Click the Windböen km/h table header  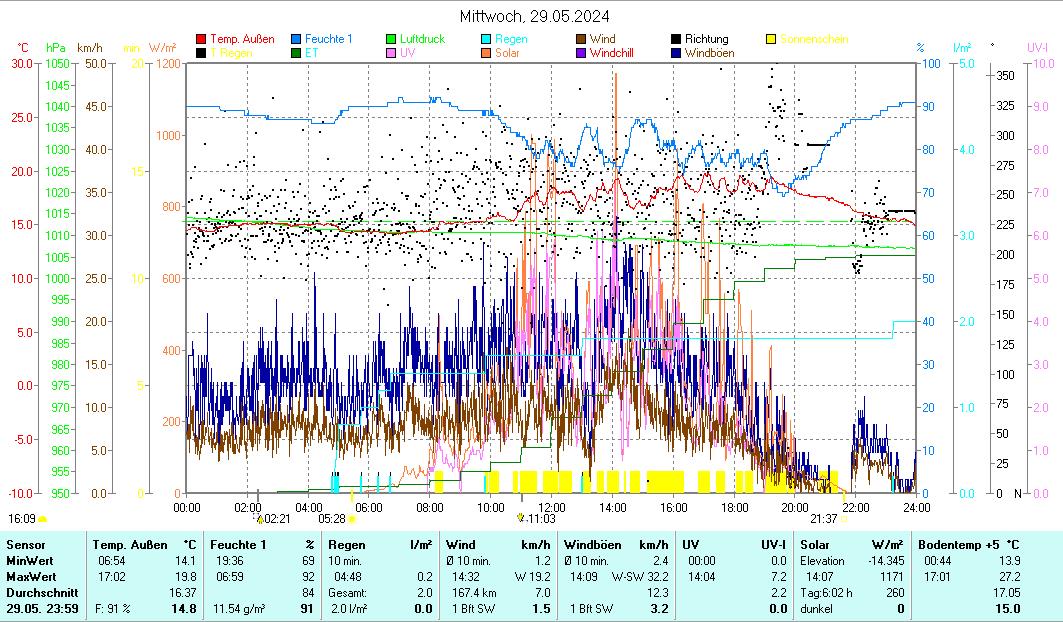click(614, 545)
